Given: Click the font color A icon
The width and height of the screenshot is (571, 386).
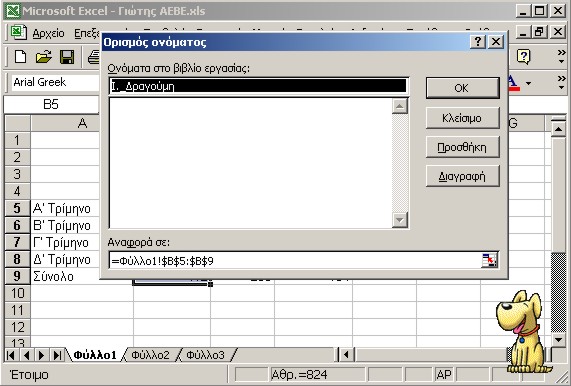Looking at the screenshot, I should click(x=512, y=83).
